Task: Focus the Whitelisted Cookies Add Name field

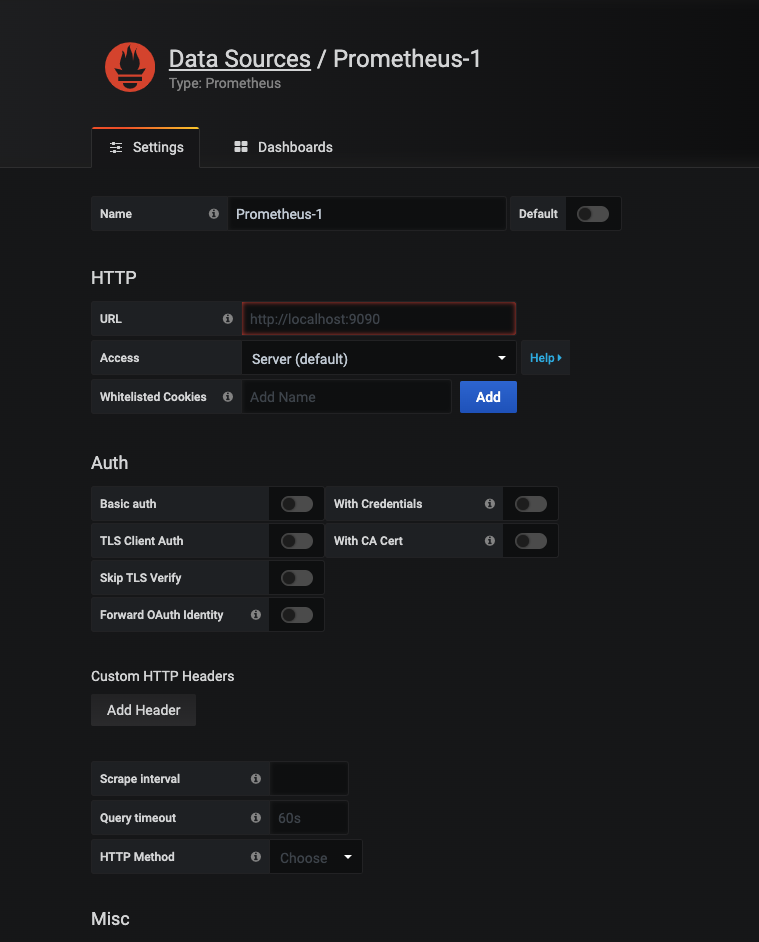Action: click(x=346, y=397)
